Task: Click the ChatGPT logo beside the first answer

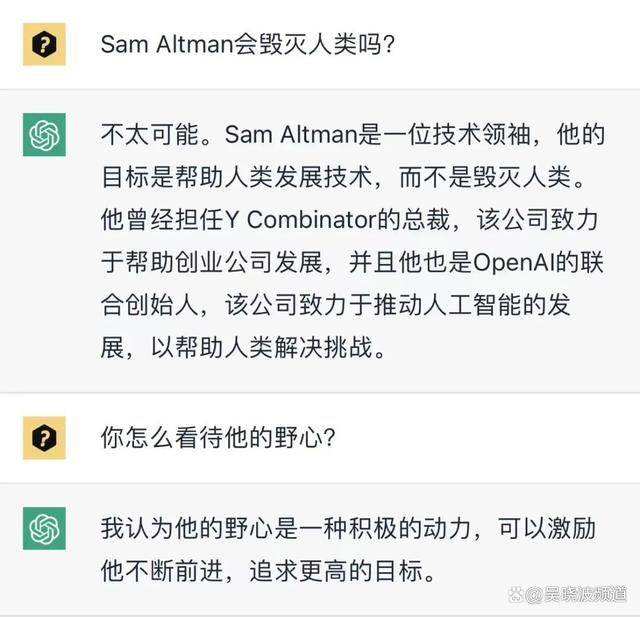Action: (44, 135)
